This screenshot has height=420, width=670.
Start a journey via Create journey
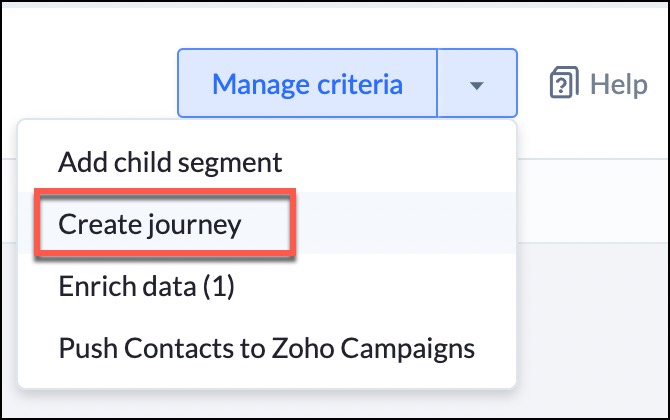tap(150, 224)
